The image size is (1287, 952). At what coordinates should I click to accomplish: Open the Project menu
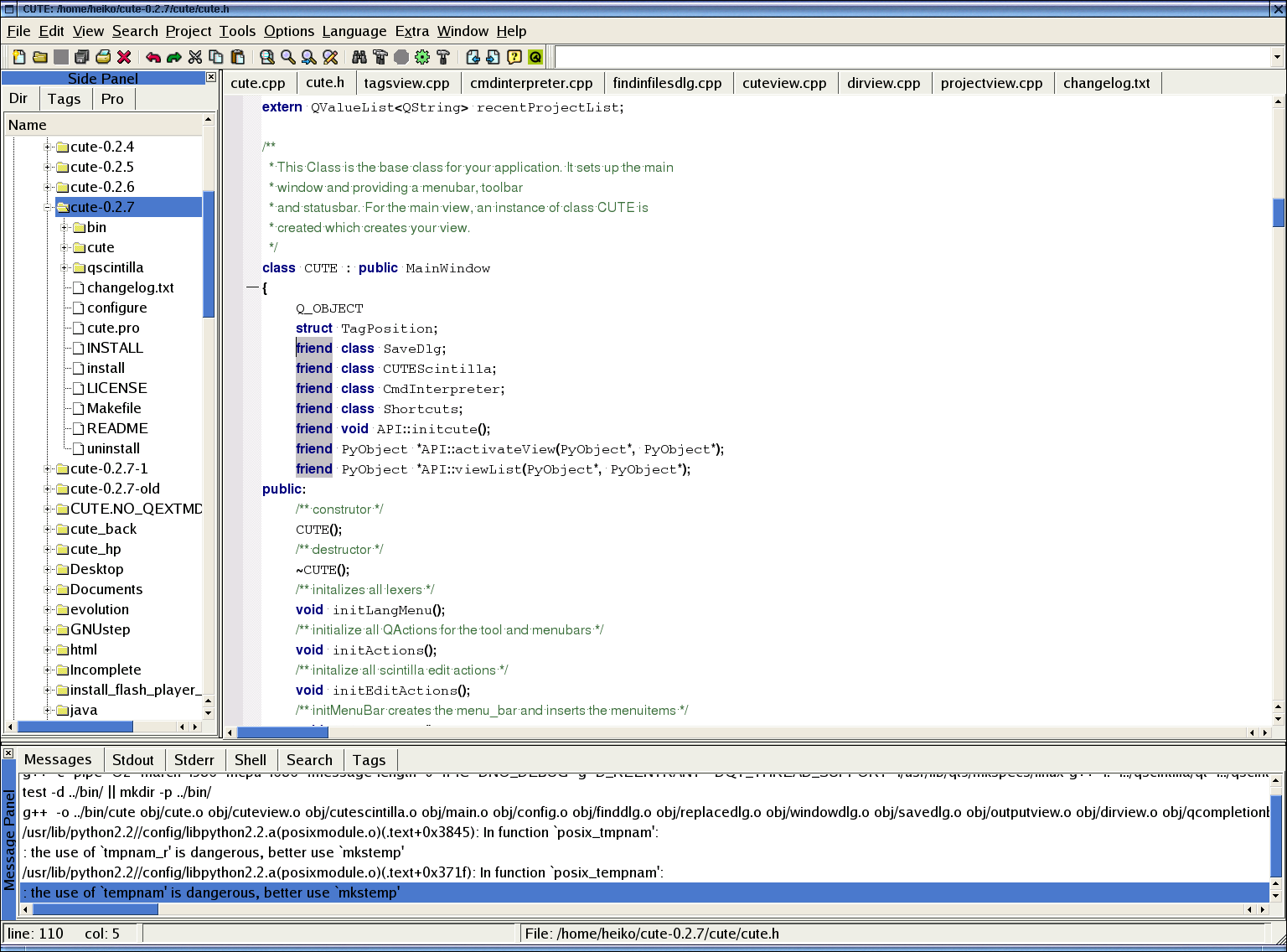(188, 31)
